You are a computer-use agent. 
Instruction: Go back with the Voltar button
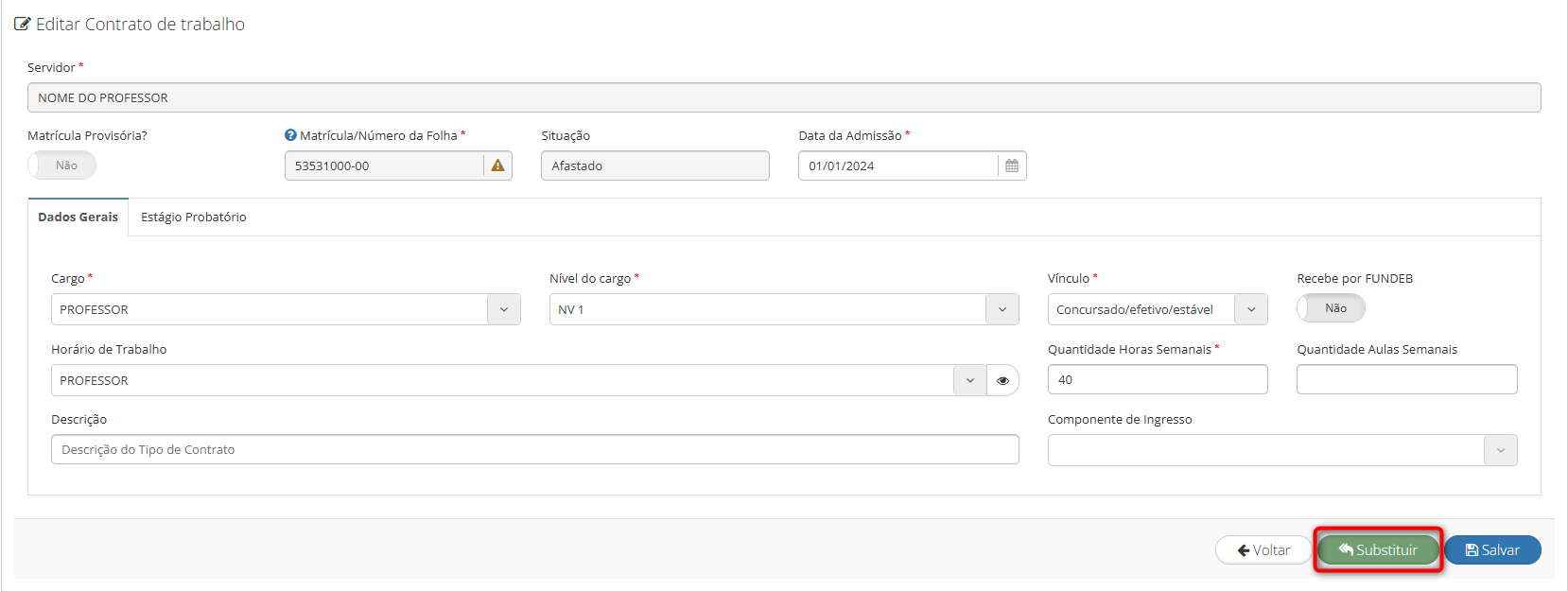coord(1263,549)
